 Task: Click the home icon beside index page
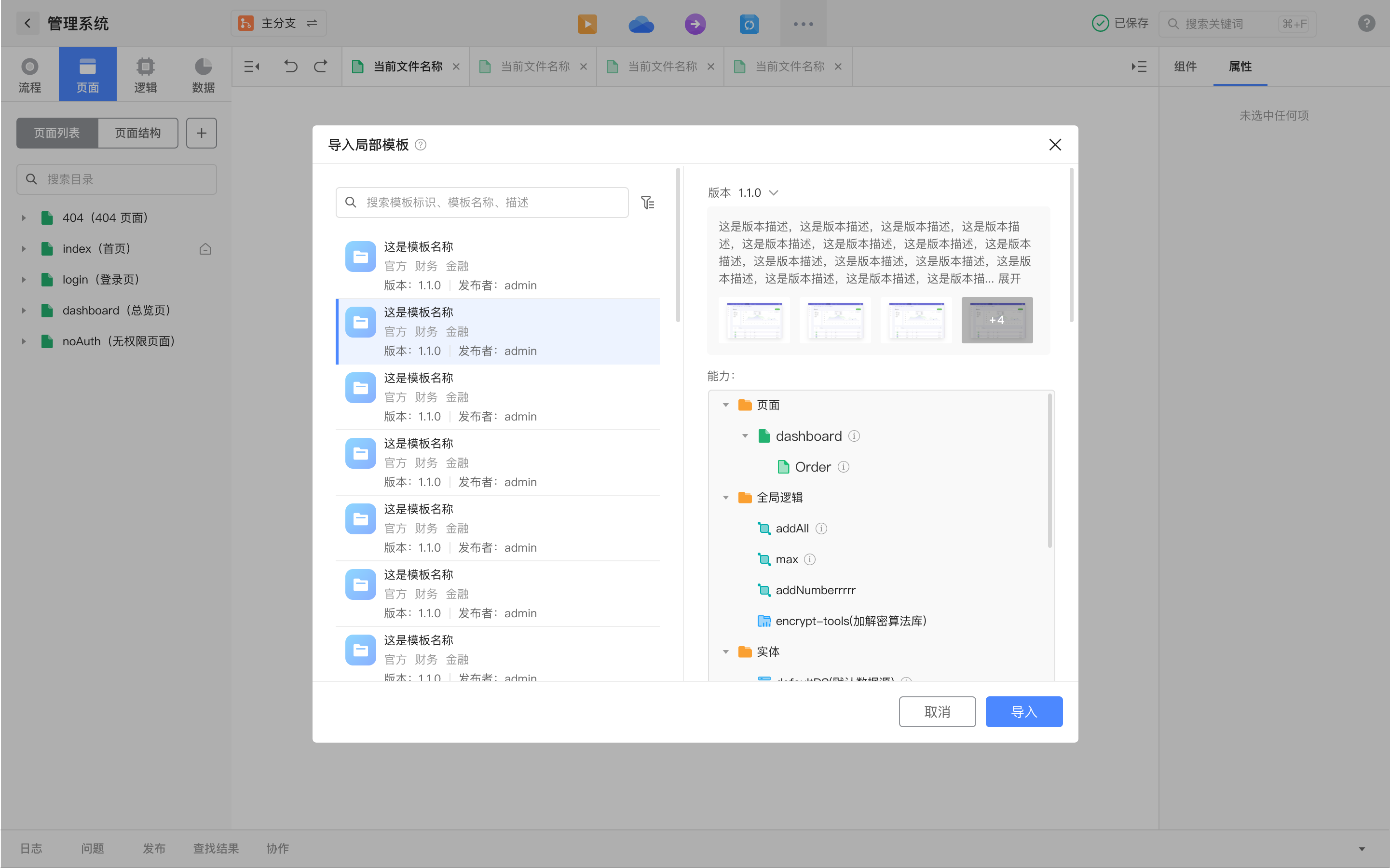(205, 249)
